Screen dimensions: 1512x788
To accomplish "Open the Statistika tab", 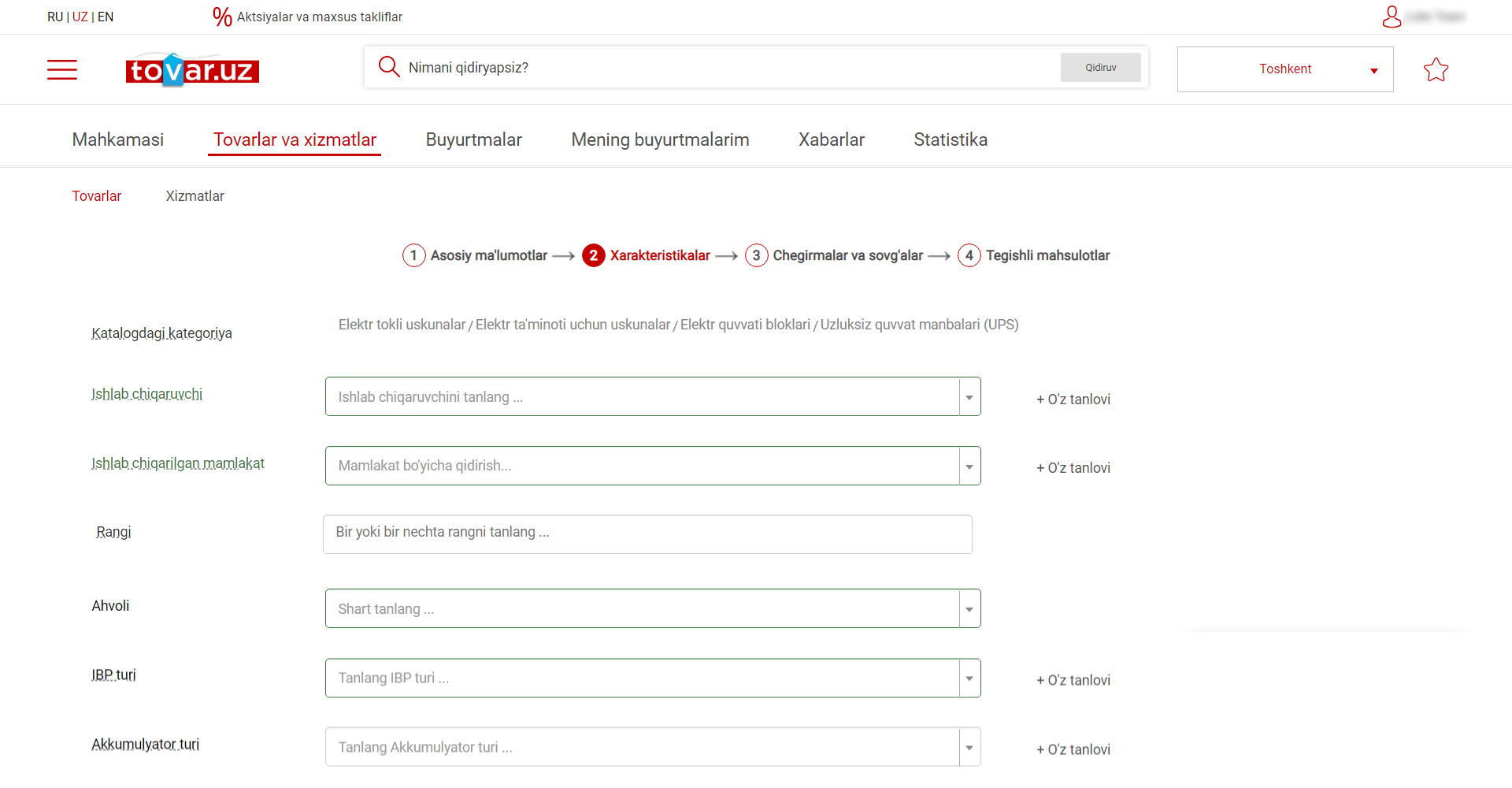I will [951, 139].
